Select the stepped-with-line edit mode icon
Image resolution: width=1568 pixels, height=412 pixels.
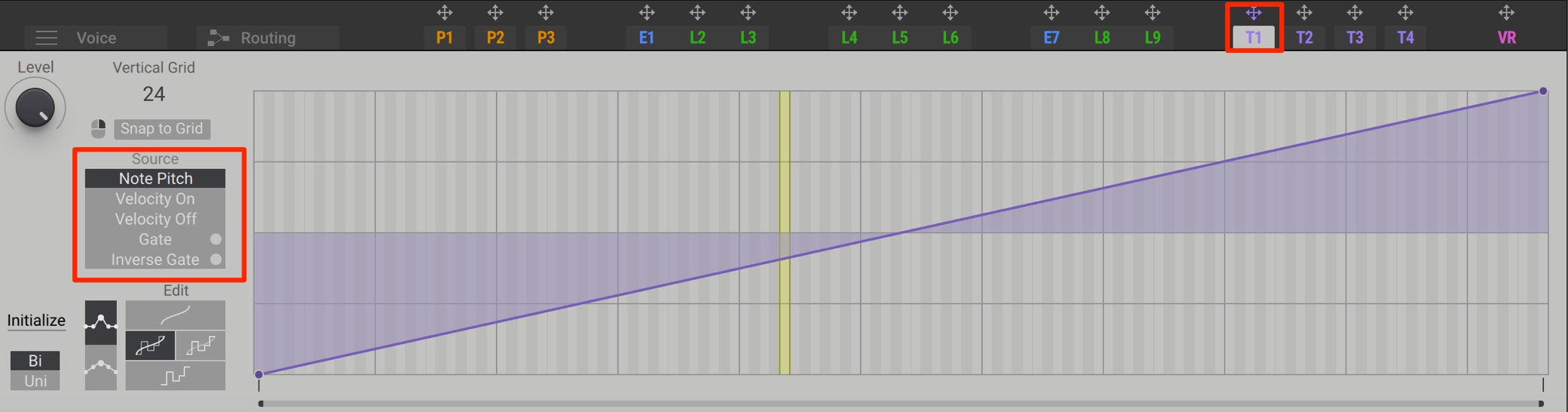click(x=150, y=346)
